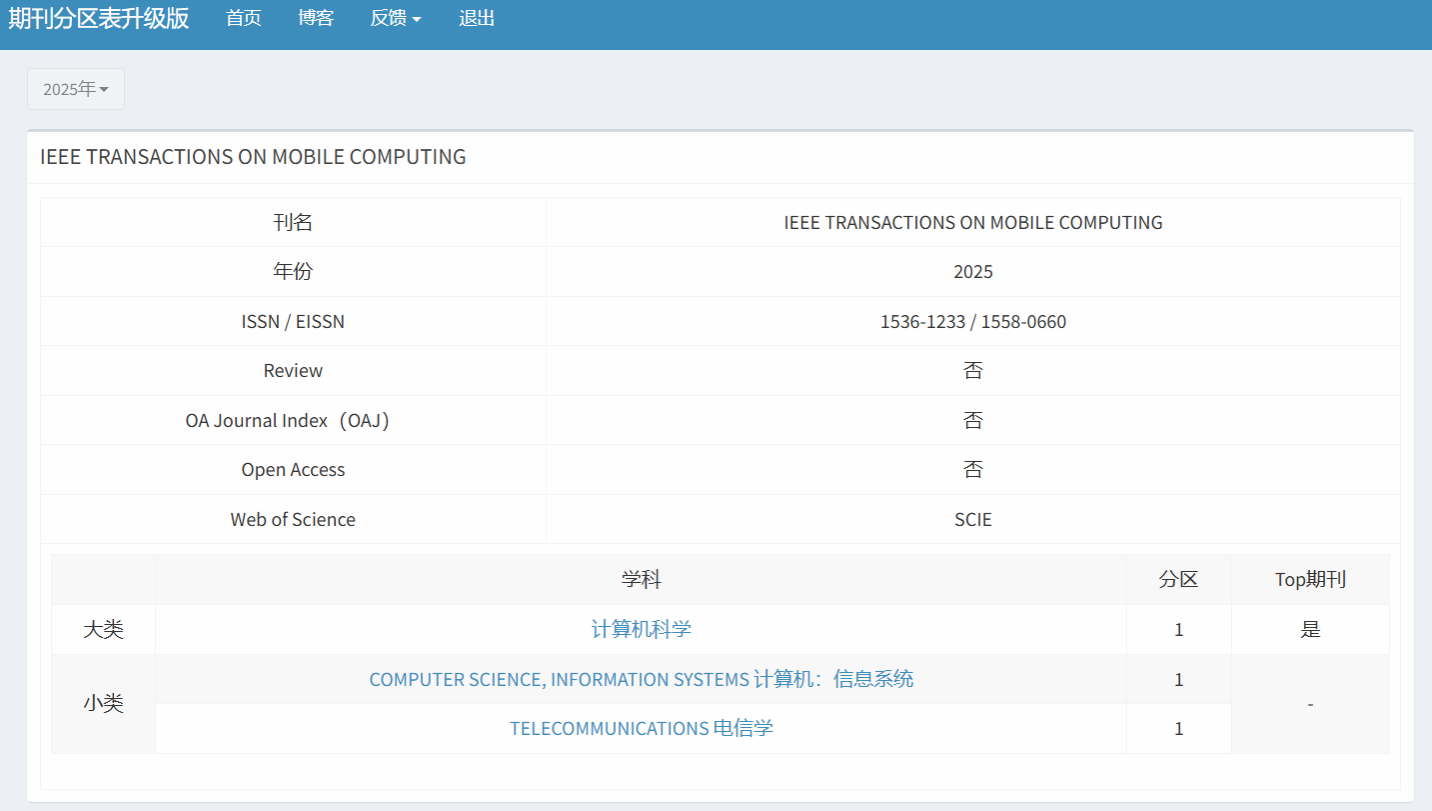
Task: Go to the 首页 nav item
Action: 243,19
